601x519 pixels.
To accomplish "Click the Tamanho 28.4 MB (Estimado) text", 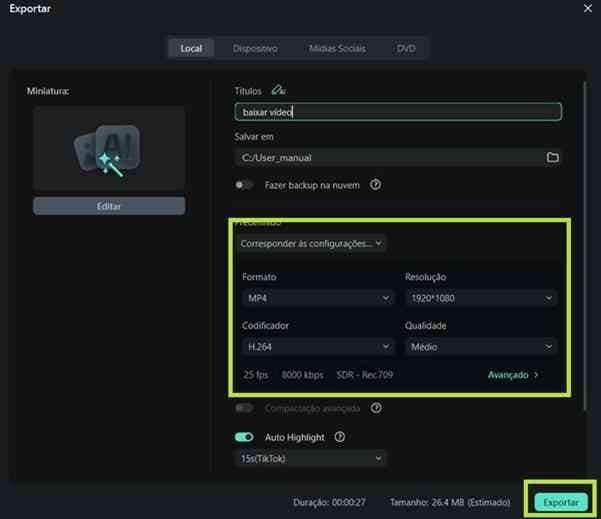I will [450, 502].
